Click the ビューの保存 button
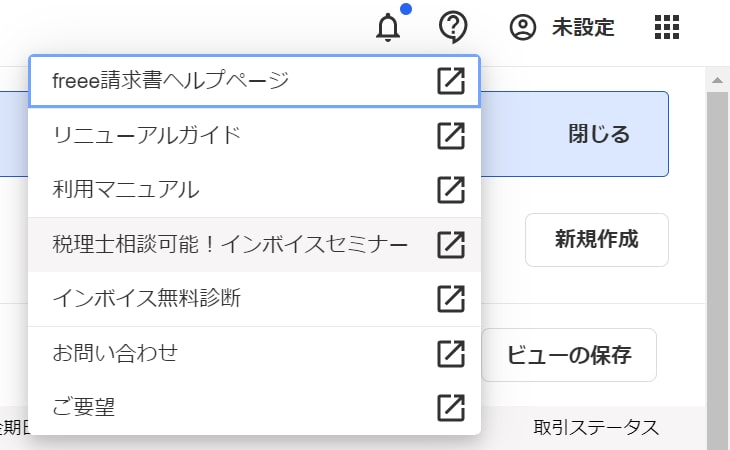The height and width of the screenshot is (450, 730). tap(568, 355)
